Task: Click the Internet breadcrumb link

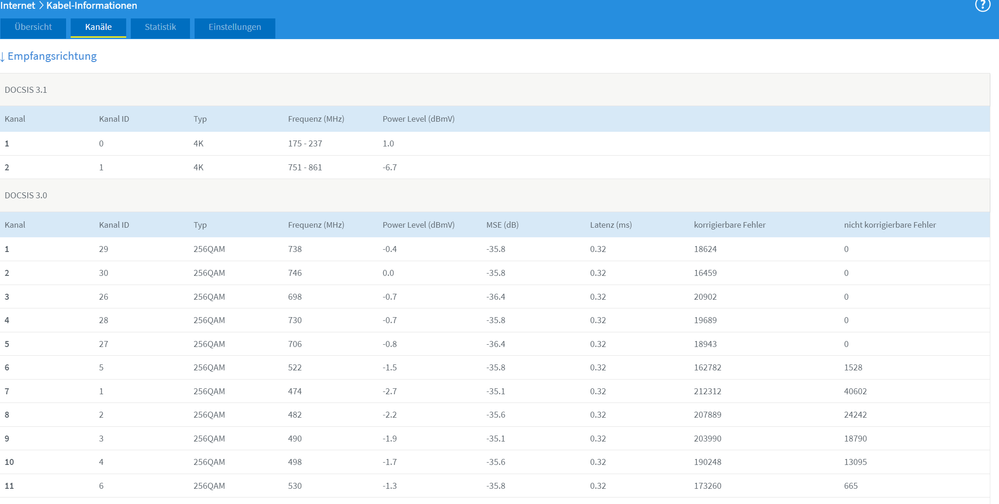Action: [17, 6]
